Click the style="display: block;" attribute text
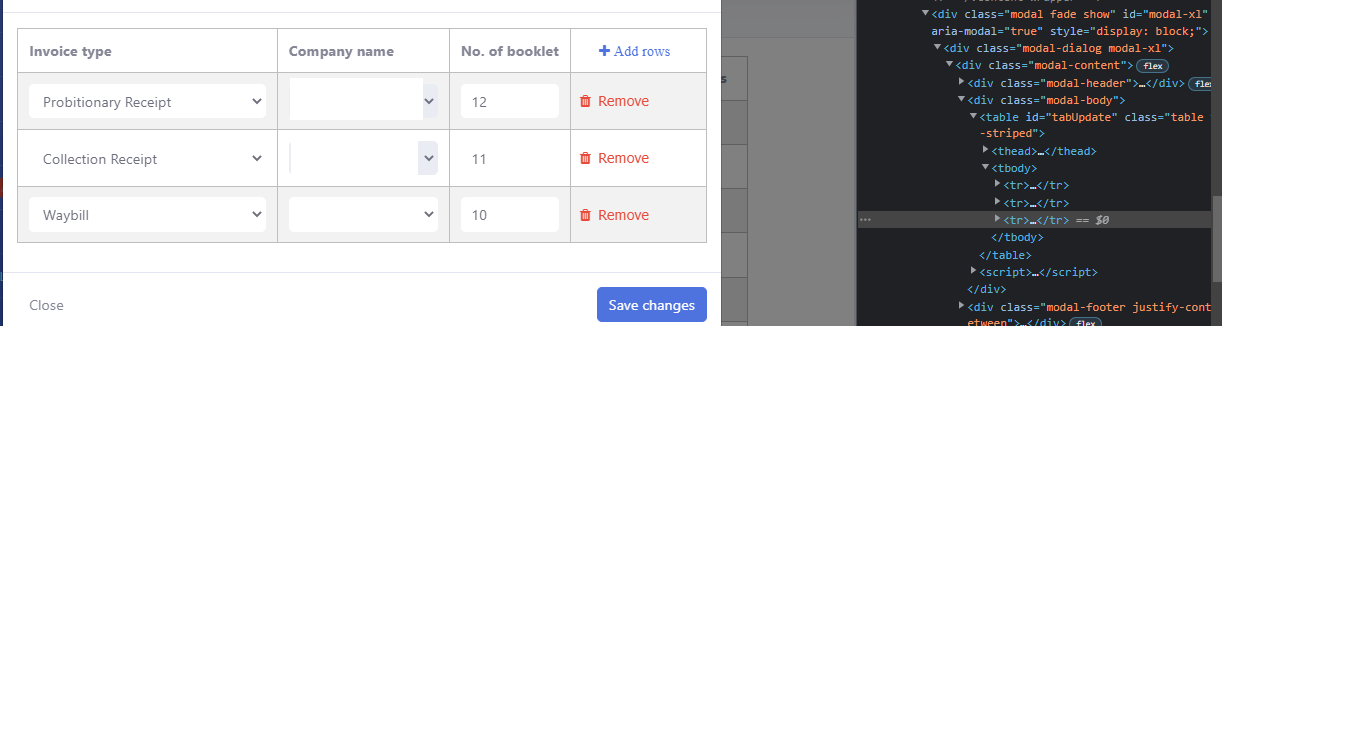Image resolution: width=1361 pixels, height=736 pixels. pyautogui.click(x=1129, y=32)
